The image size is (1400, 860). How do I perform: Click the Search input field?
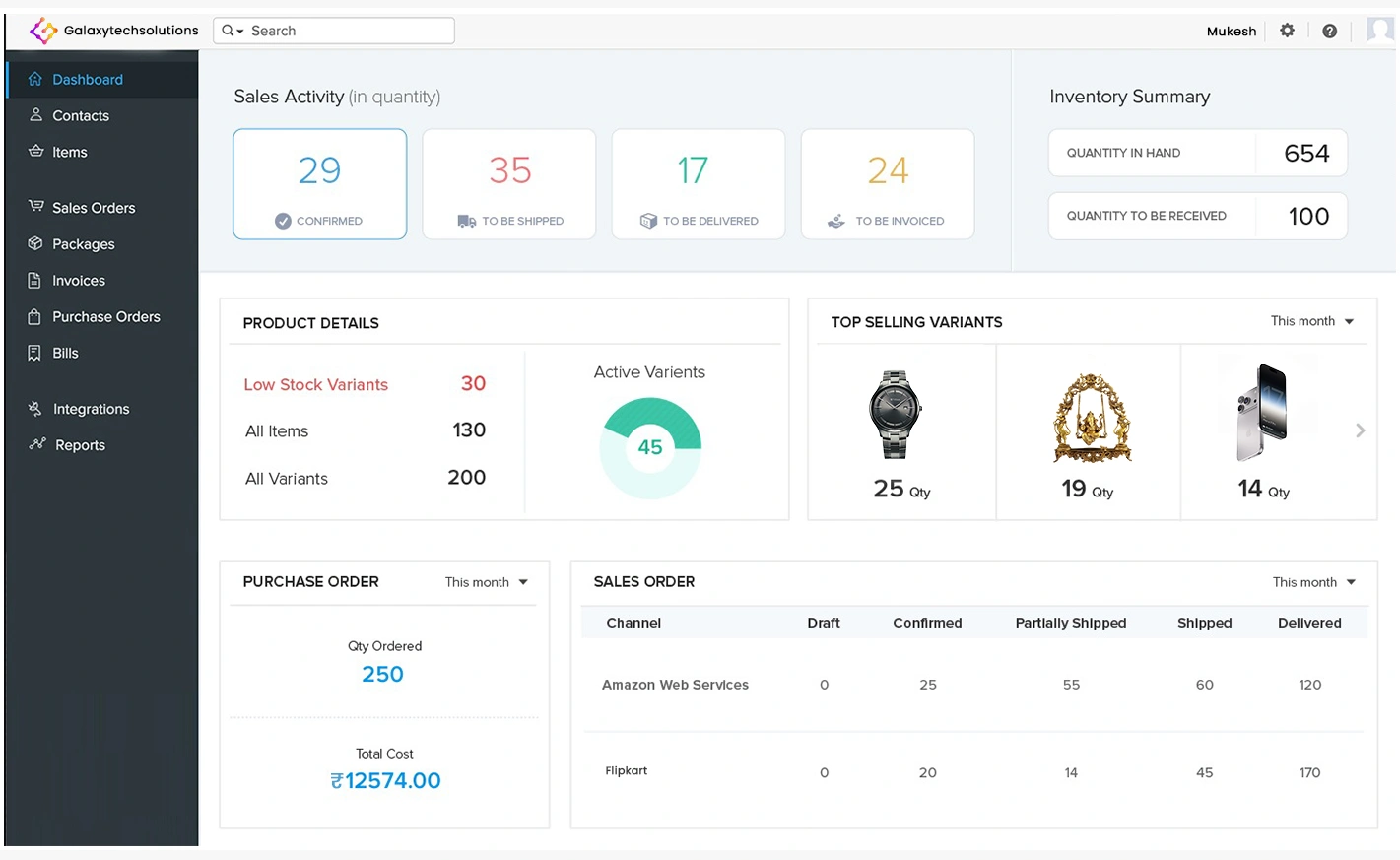[x=350, y=31]
